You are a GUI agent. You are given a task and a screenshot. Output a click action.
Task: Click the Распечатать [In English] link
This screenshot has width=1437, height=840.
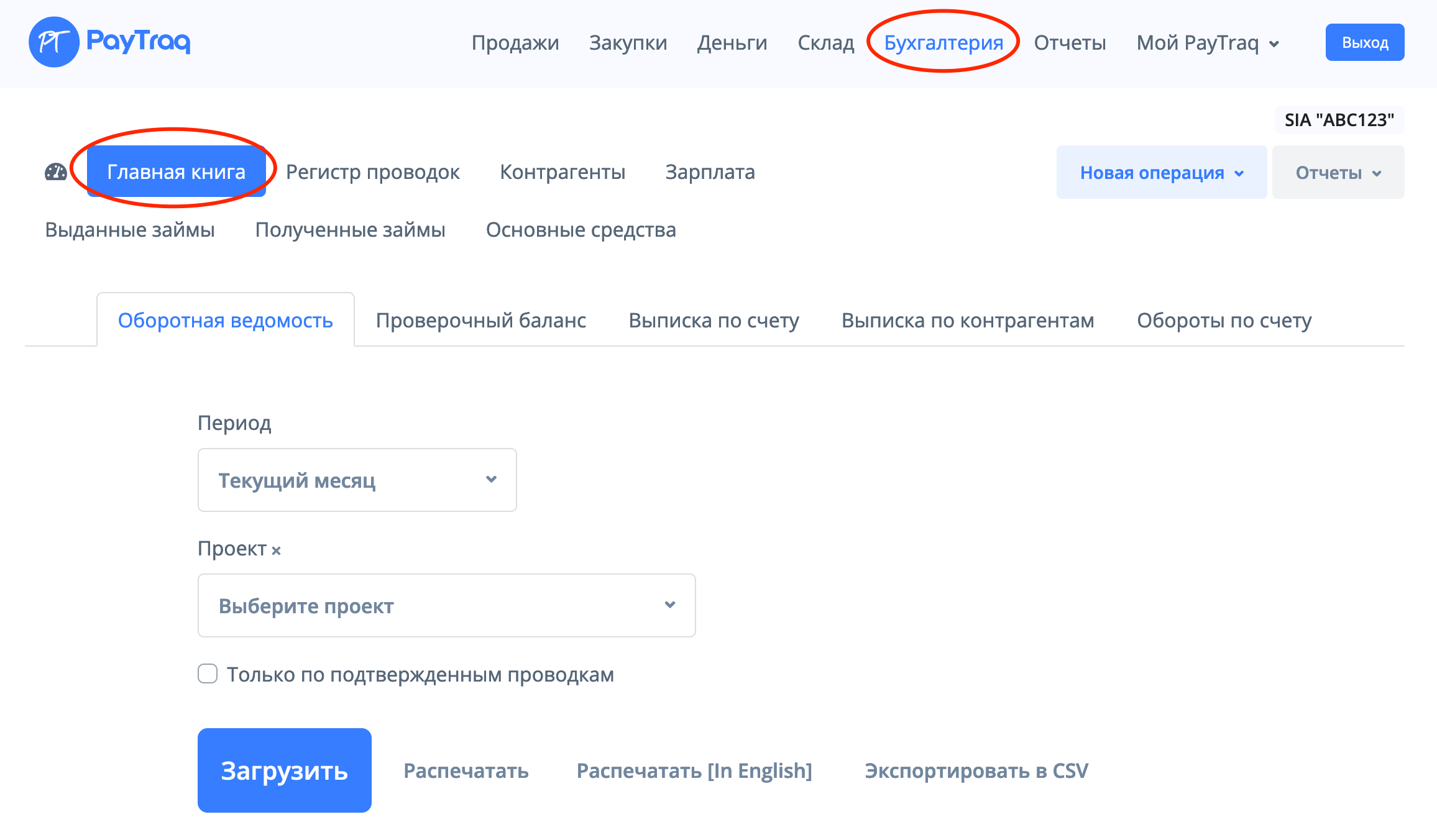coord(694,770)
